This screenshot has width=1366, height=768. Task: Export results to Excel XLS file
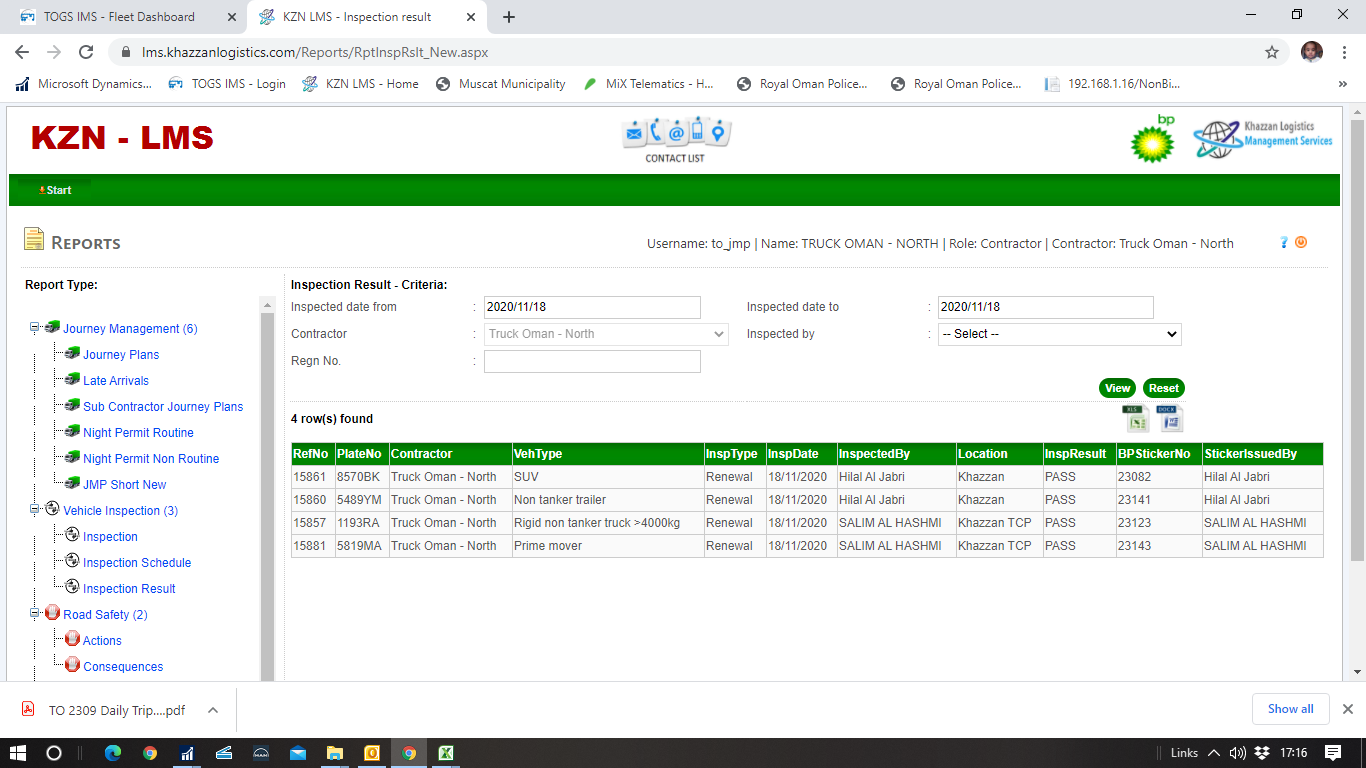coord(1135,418)
